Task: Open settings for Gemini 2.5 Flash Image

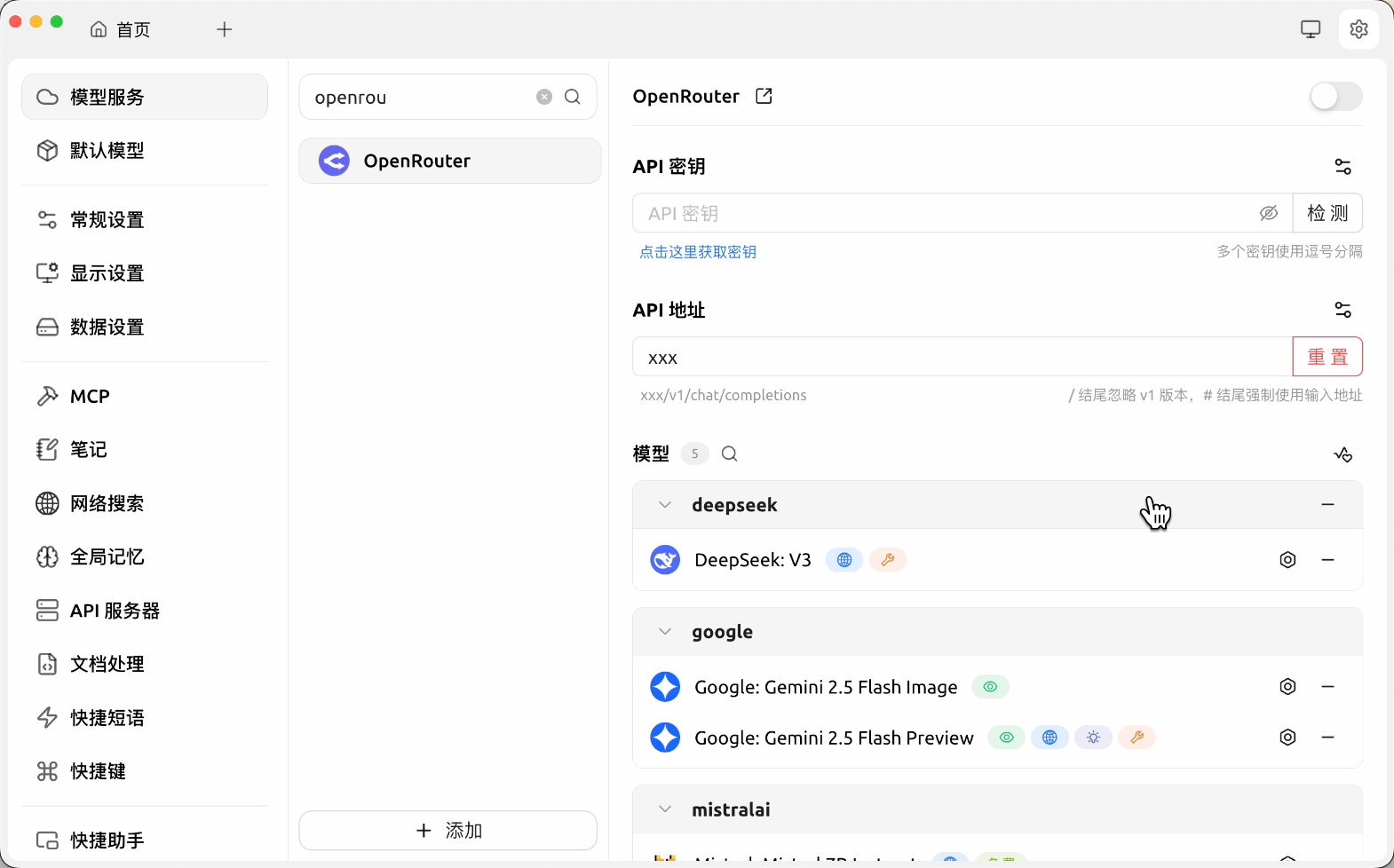Action: click(1287, 687)
